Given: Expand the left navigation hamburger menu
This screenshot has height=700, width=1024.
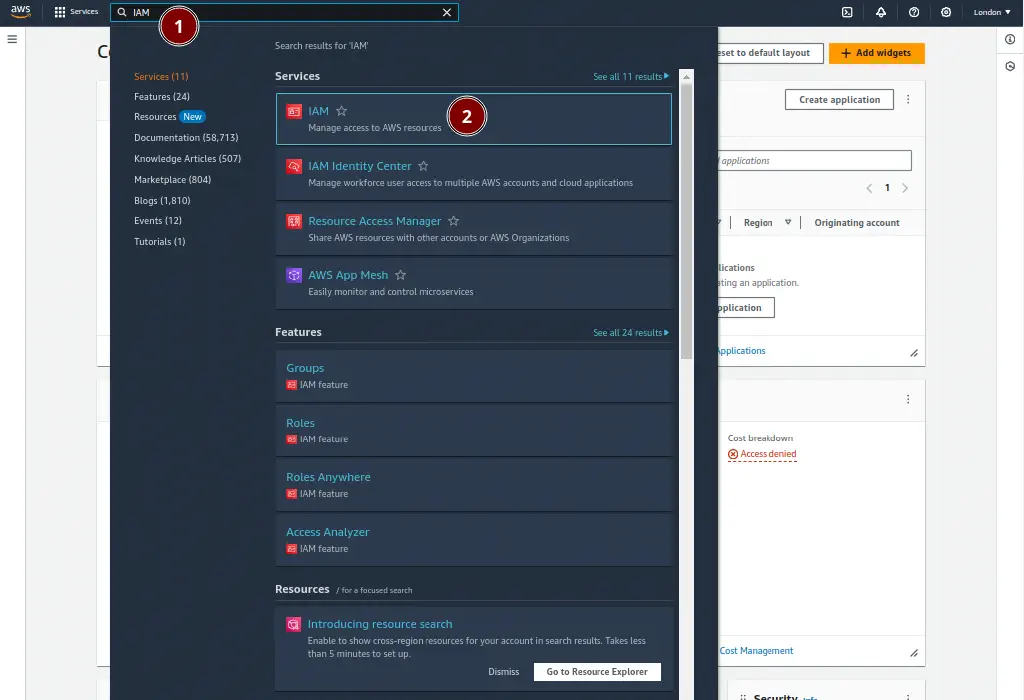Looking at the screenshot, I should (x=12, y=39).
